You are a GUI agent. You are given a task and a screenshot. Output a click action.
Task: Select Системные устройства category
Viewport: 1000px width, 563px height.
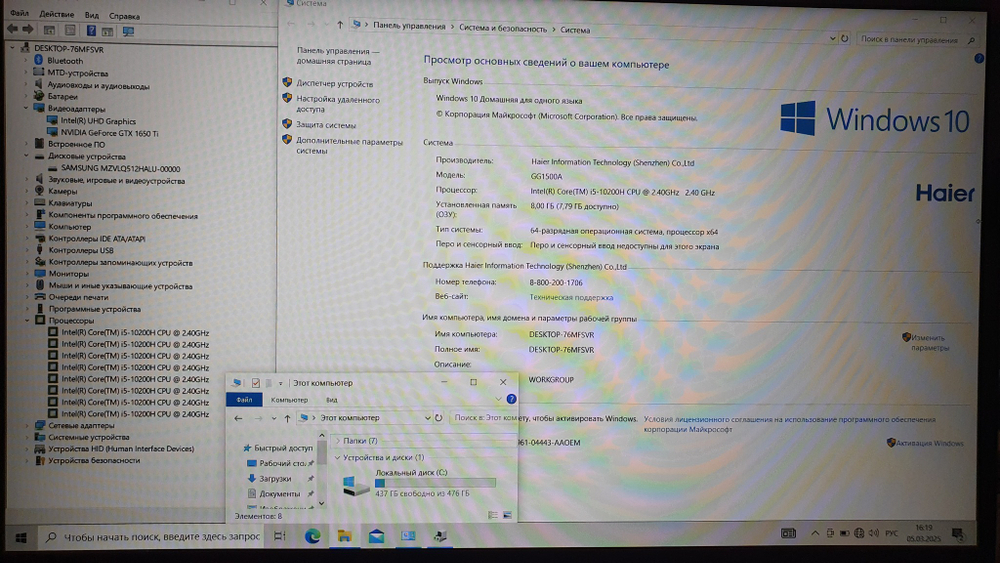click(89, 437)
